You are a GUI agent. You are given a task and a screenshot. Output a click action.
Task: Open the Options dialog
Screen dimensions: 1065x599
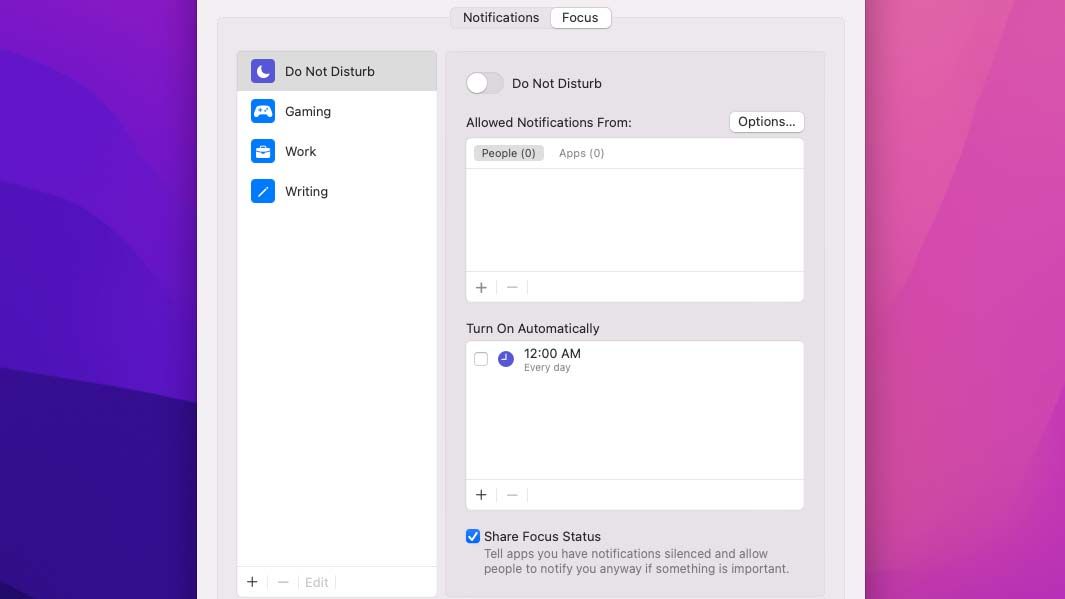tap(766, 121)
